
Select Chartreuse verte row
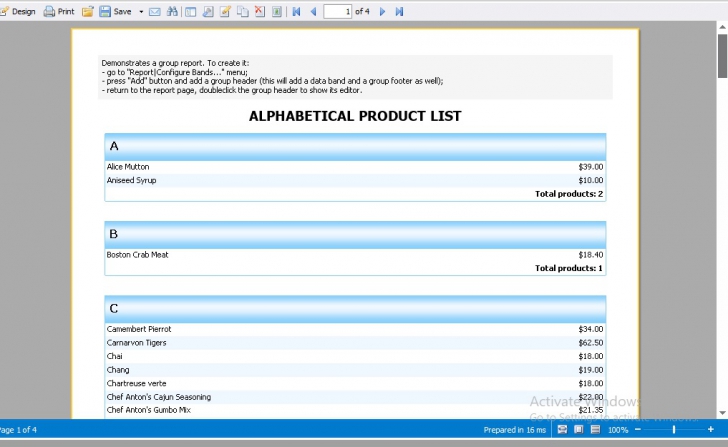(355, 383)
